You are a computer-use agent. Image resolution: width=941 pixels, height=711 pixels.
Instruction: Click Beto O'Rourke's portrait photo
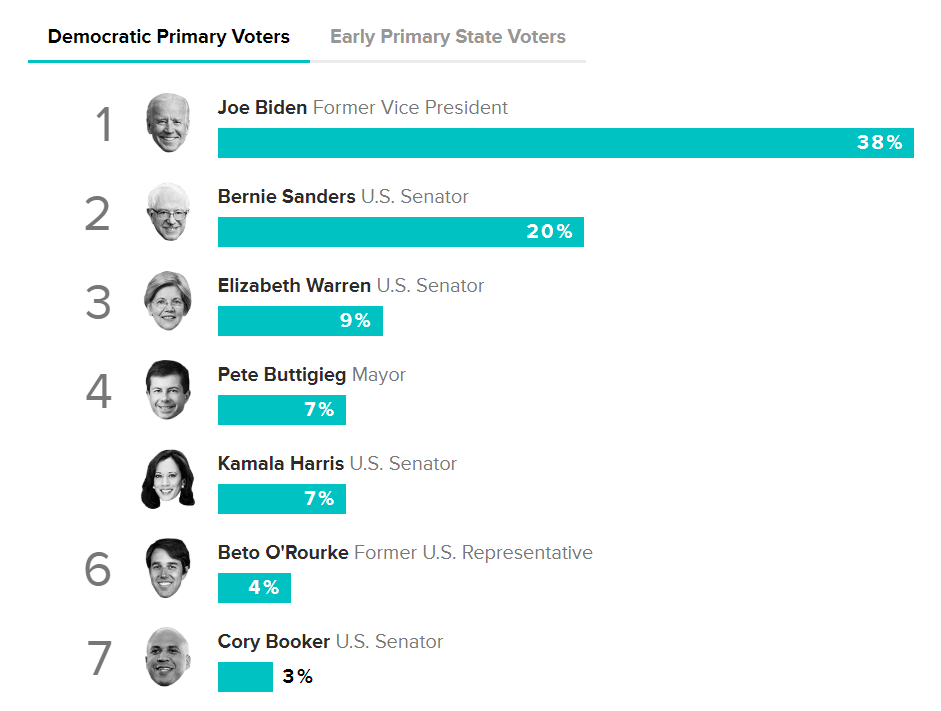coord(167,568)
